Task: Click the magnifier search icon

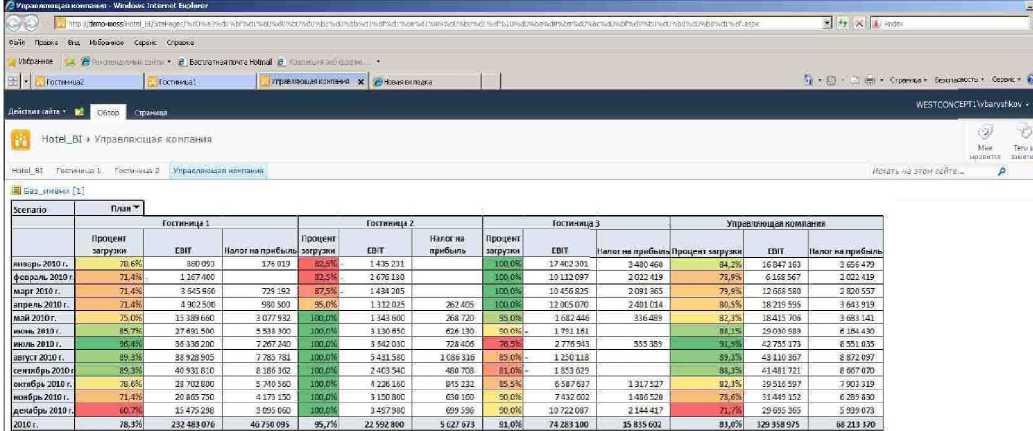Action: [1002, 171]
